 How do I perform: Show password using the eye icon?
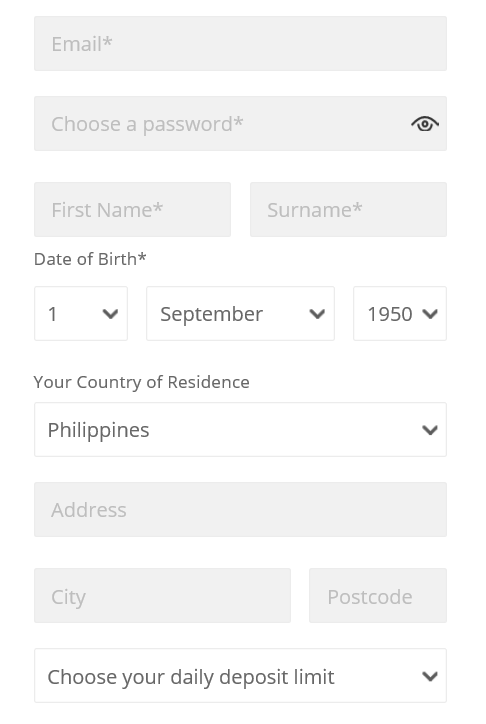click(425, 124)
